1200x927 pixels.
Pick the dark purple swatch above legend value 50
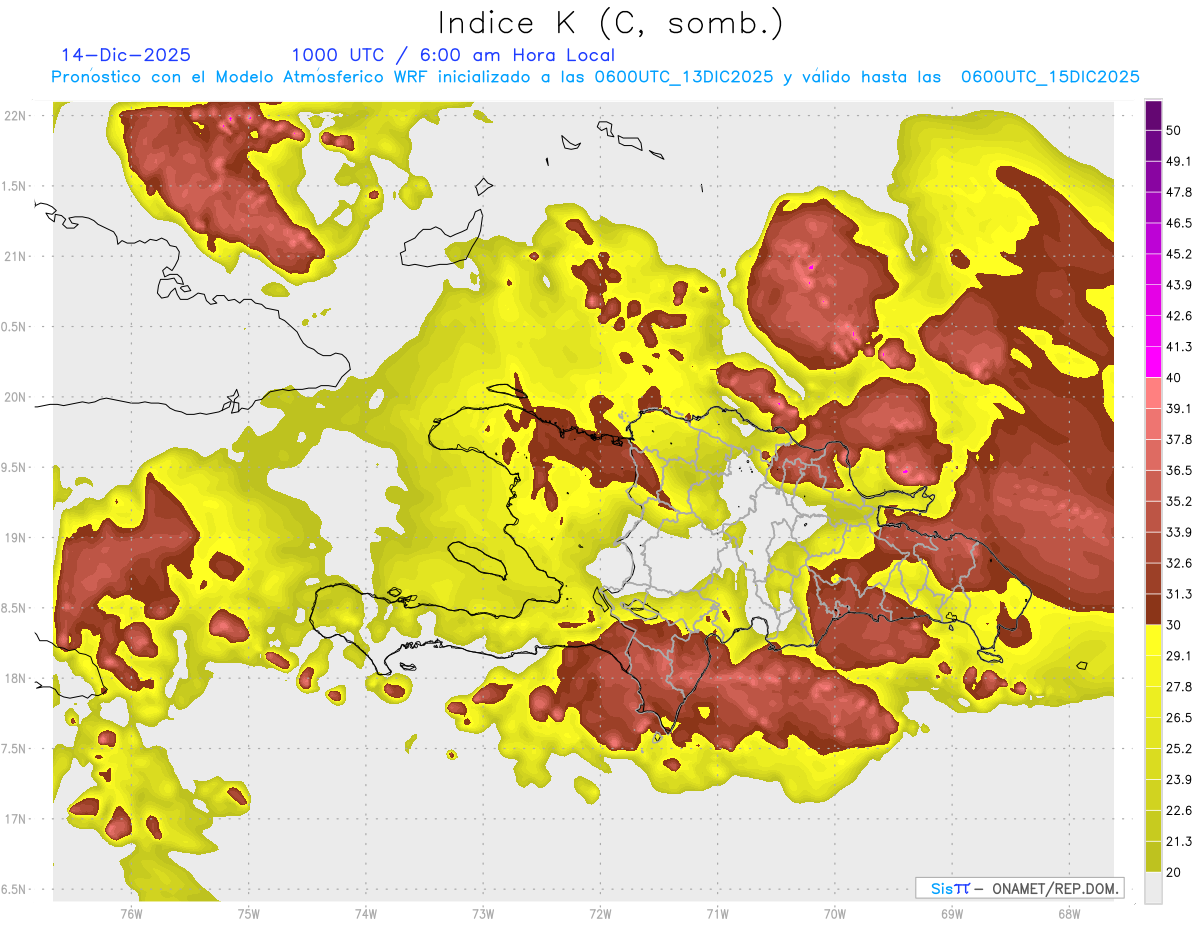point(1153,115)
